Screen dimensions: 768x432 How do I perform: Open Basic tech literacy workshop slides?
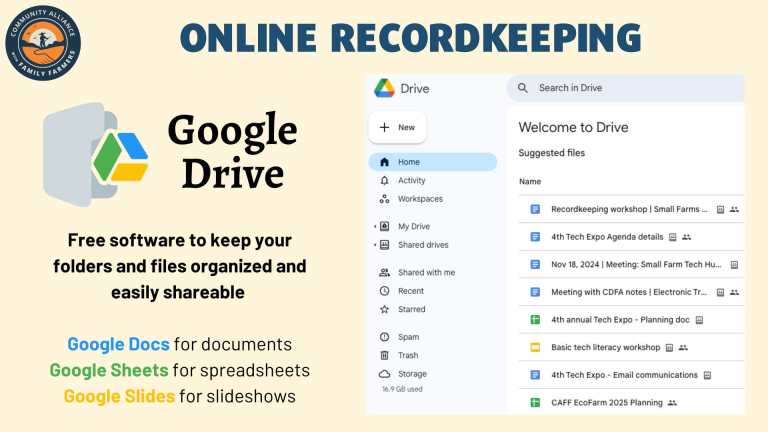coord(605,347)
